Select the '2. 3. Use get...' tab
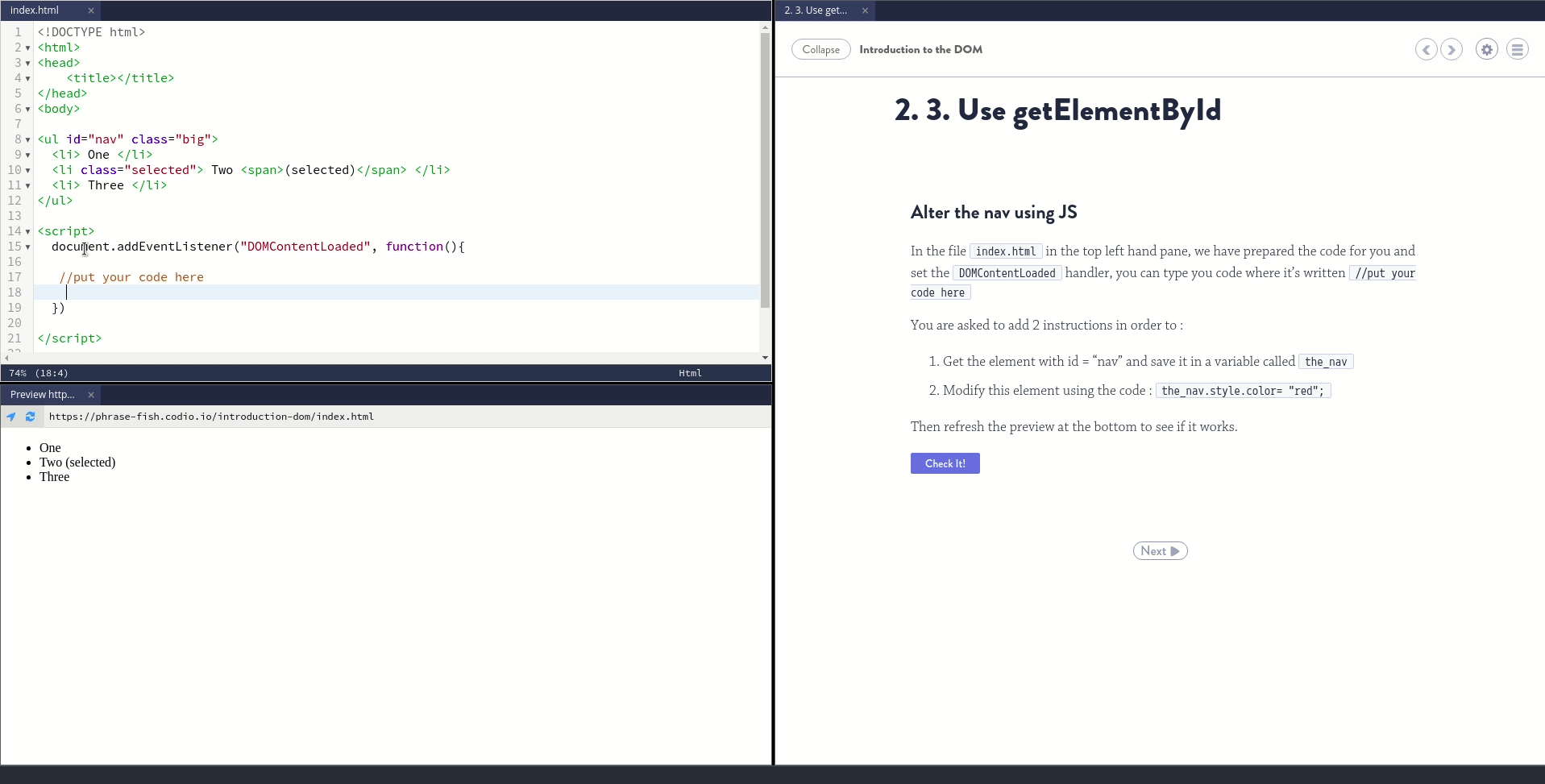The width and height of the screenshot is (1545, 784). coord(816,10)
